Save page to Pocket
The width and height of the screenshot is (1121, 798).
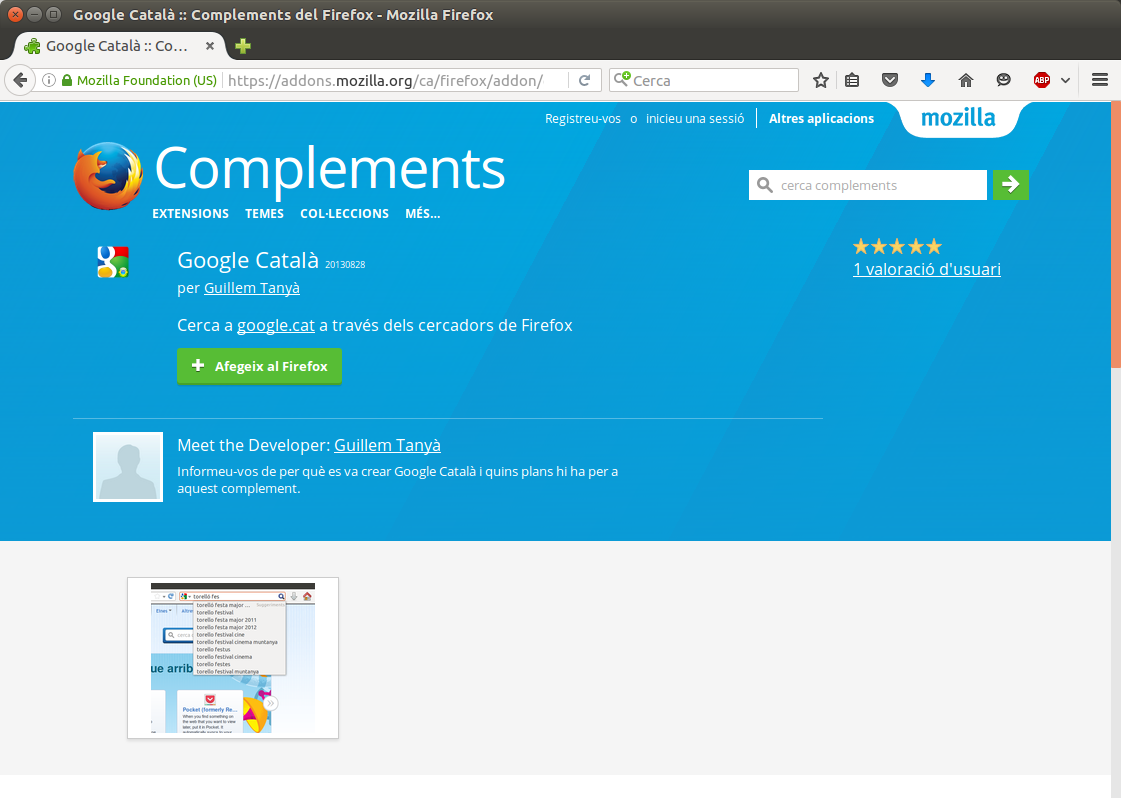(890, 80)
